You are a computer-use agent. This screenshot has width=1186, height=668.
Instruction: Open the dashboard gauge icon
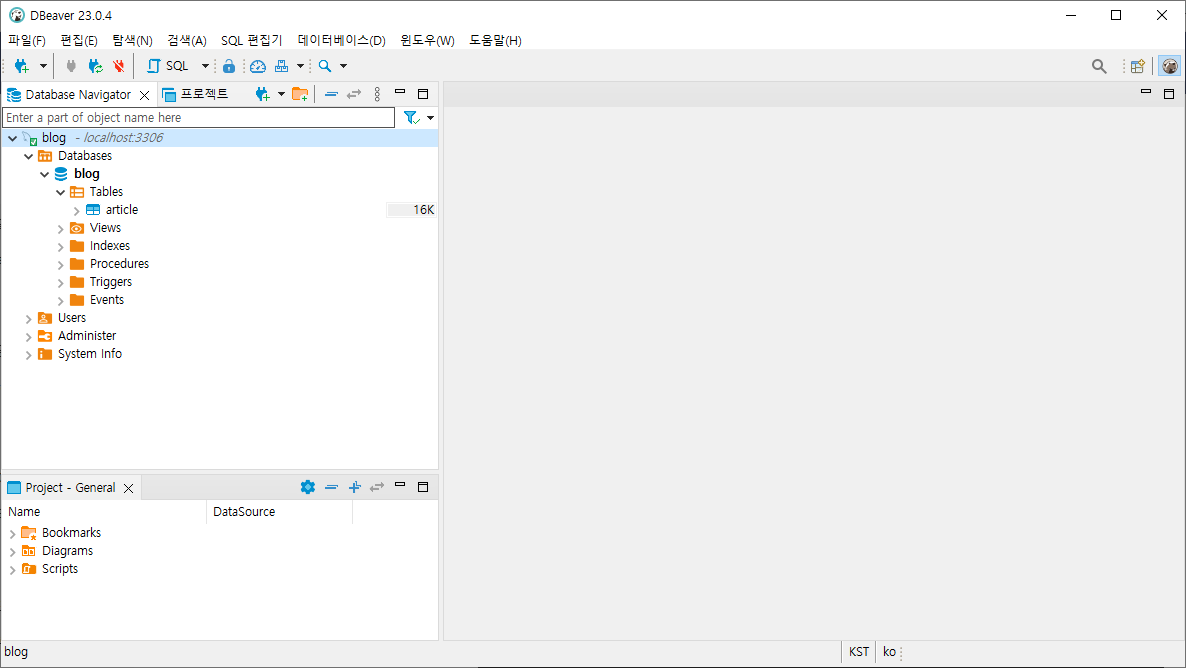pos(258,67)
